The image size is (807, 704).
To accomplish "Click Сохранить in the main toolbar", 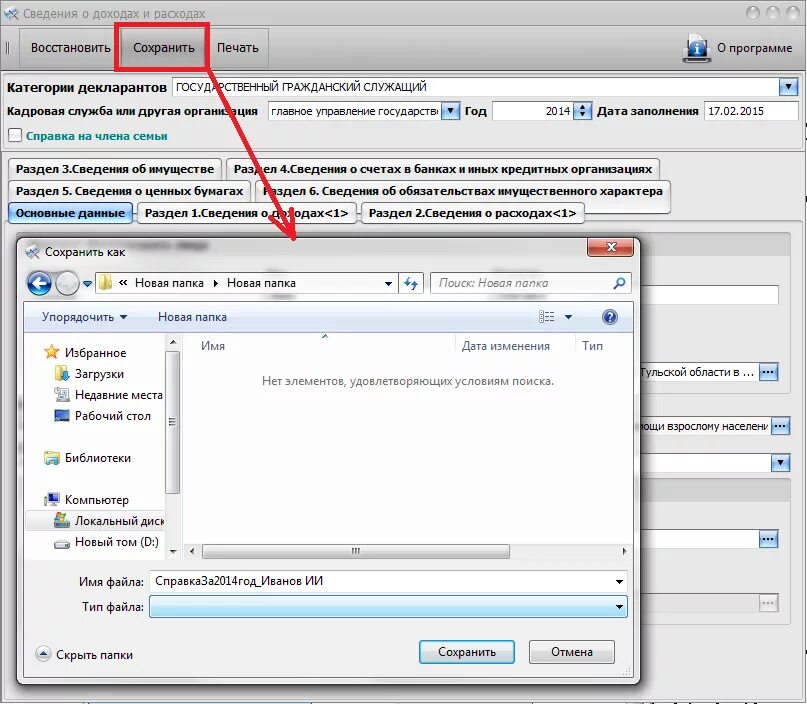I will [x=164, y=47].
